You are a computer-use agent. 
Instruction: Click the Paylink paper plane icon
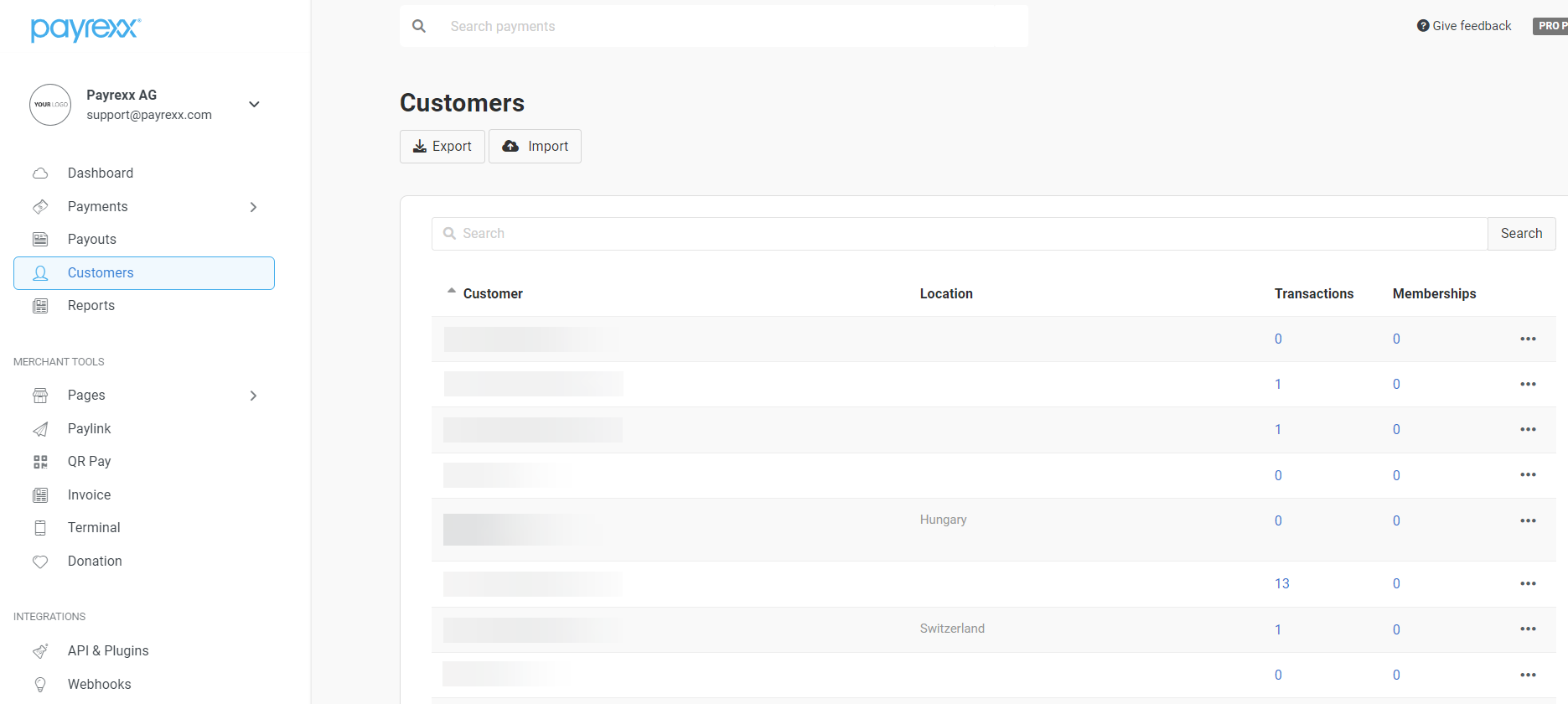click(40, 429)
